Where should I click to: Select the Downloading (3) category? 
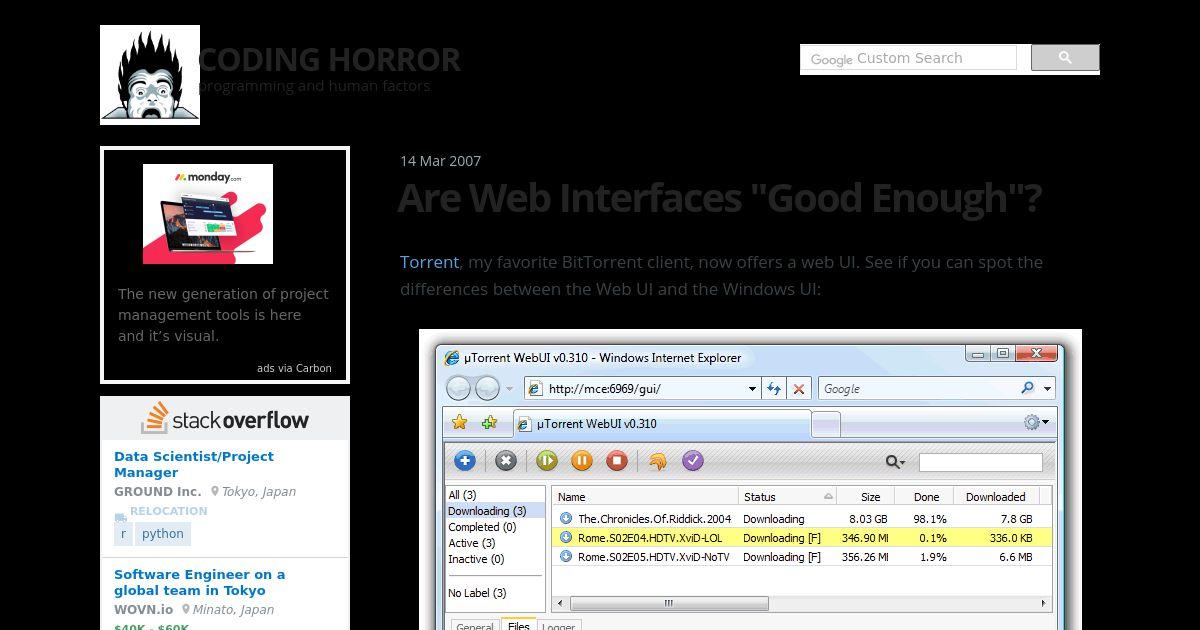496,511
